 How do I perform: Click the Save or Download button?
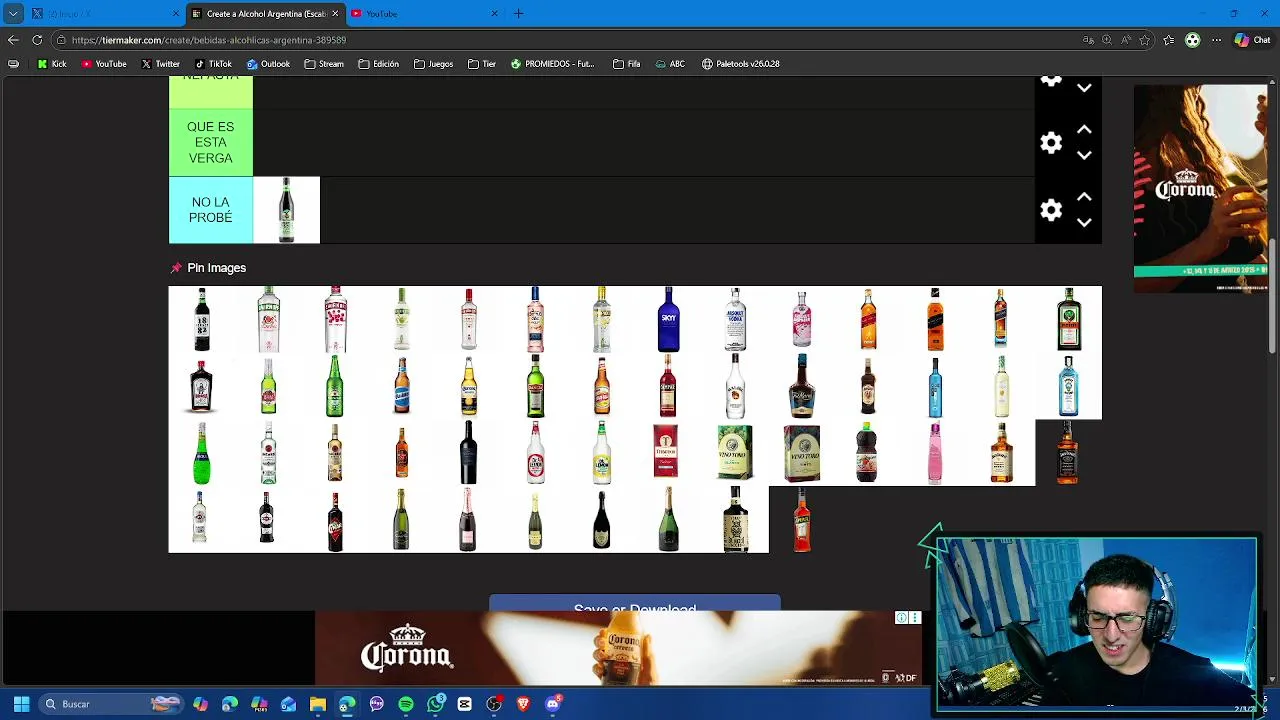point(634,604)
